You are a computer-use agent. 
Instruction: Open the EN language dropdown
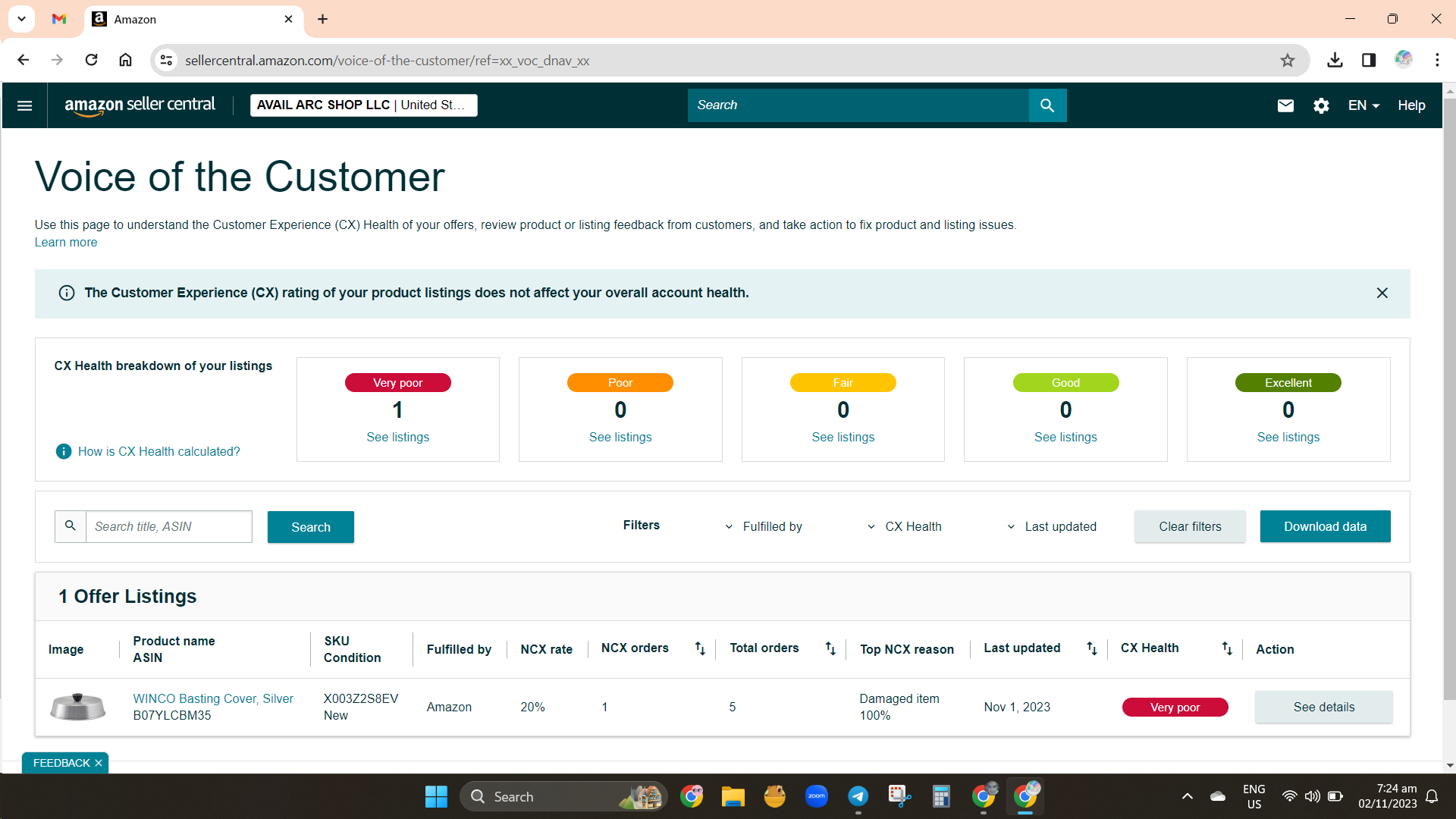1363,105
